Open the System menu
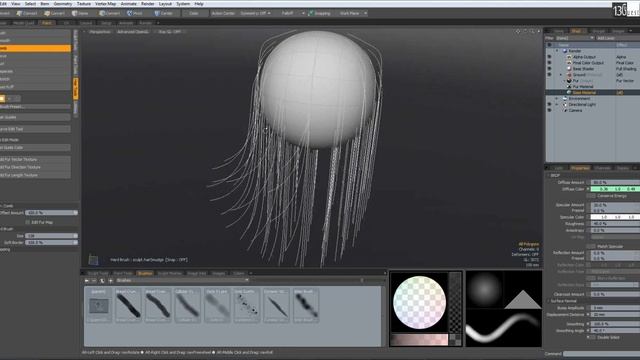This screenshot has width=640, height=360. click(x=183, y=4)
